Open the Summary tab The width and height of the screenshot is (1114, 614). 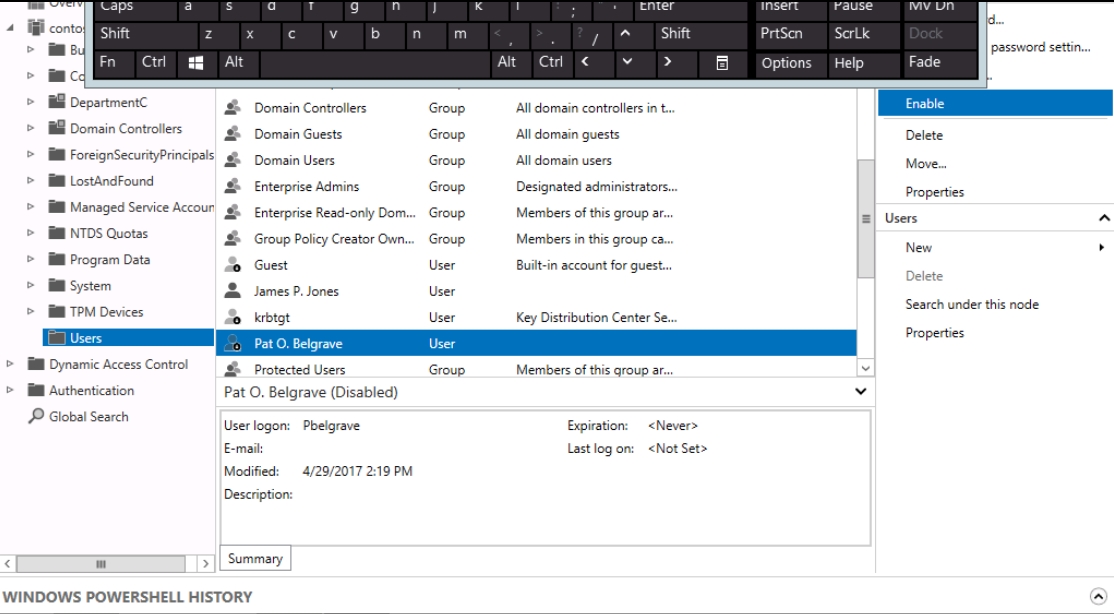point(255,559)
